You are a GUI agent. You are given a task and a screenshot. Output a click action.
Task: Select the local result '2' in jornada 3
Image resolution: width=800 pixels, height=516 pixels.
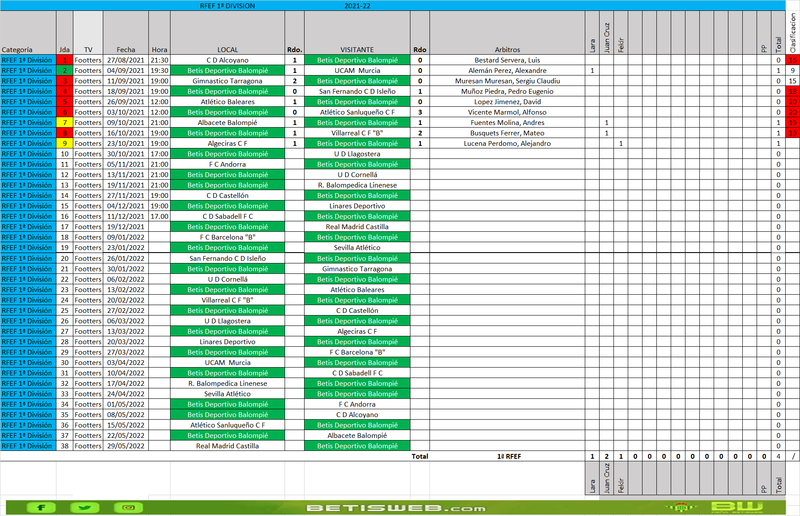pyautogui.click(x=294, y=81)
